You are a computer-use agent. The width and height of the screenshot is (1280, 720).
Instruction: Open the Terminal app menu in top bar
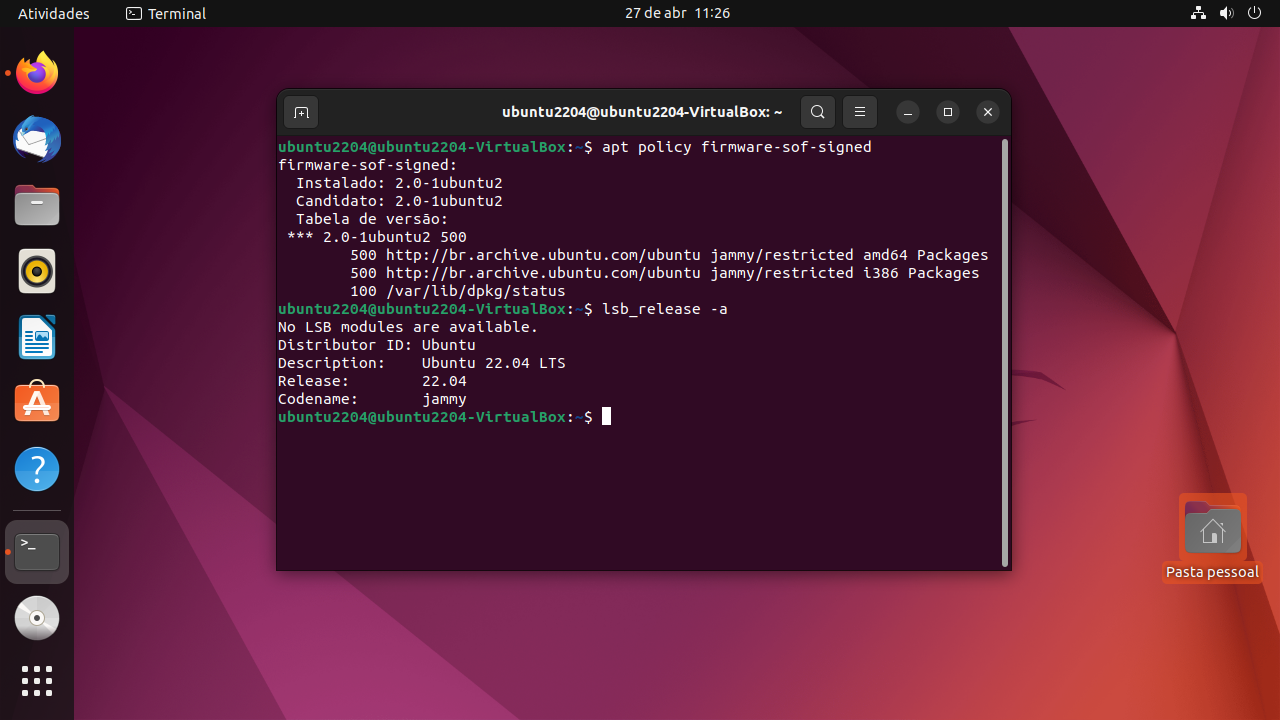[166, 13]
